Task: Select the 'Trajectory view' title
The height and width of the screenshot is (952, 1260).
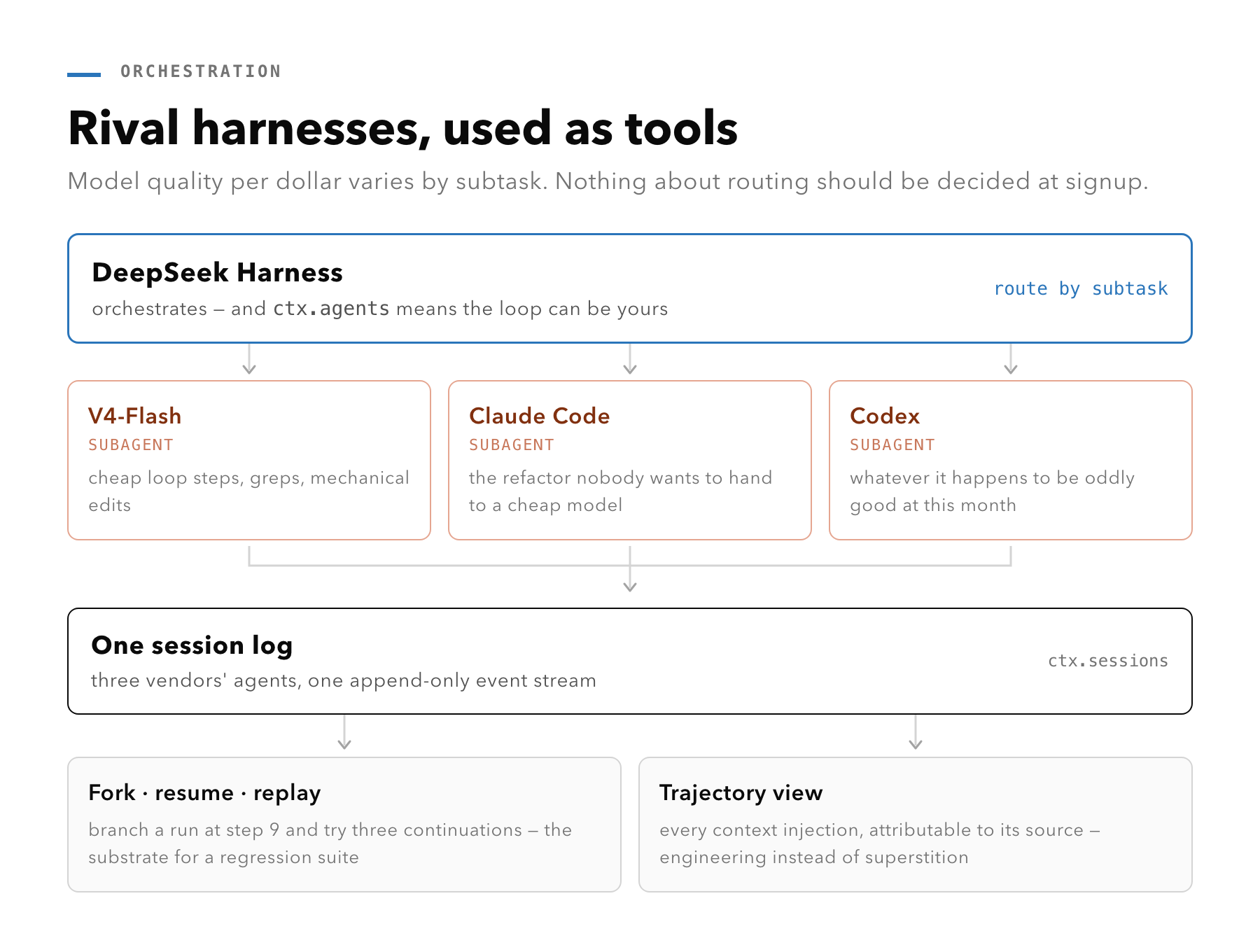Action: (x=741, y=793)
